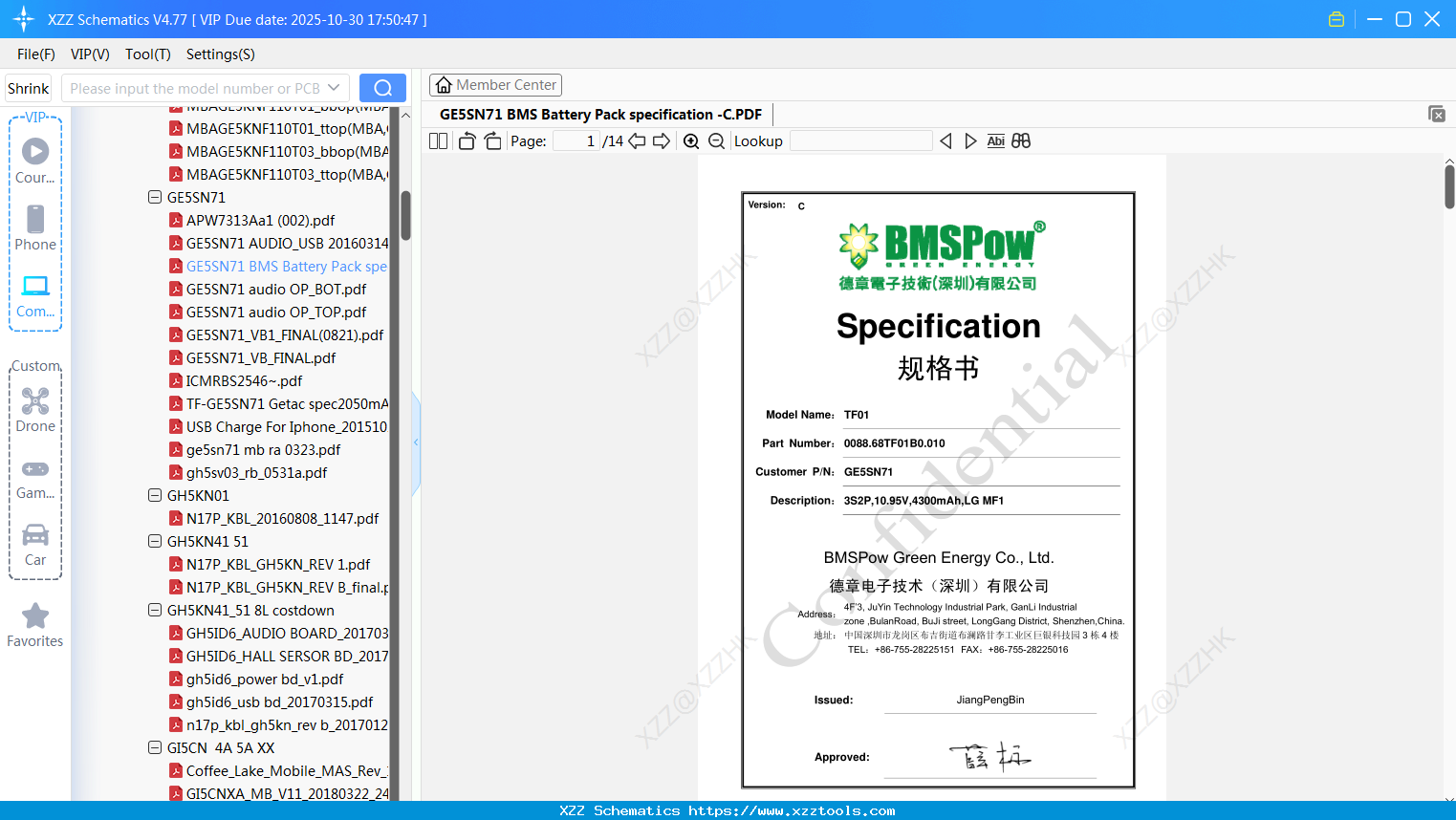This screenshot has height=820, width=1456.
Task: Toggle the Abi text-match option
Action: click(x=996, y=141)
